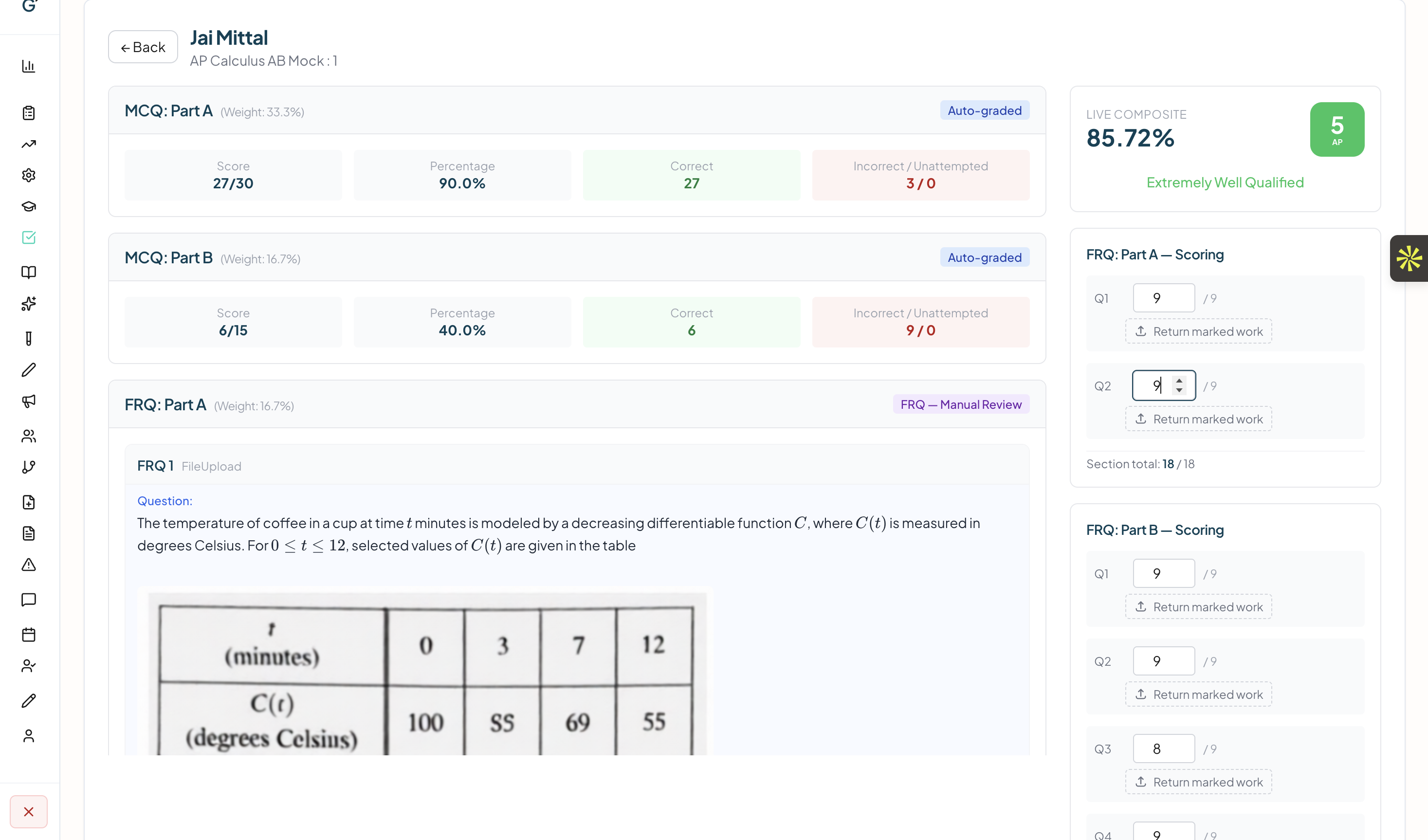Open the megaphone announcements sidebar icon
This screenshot has height=840, width=1428.
[x=28, y=402]
